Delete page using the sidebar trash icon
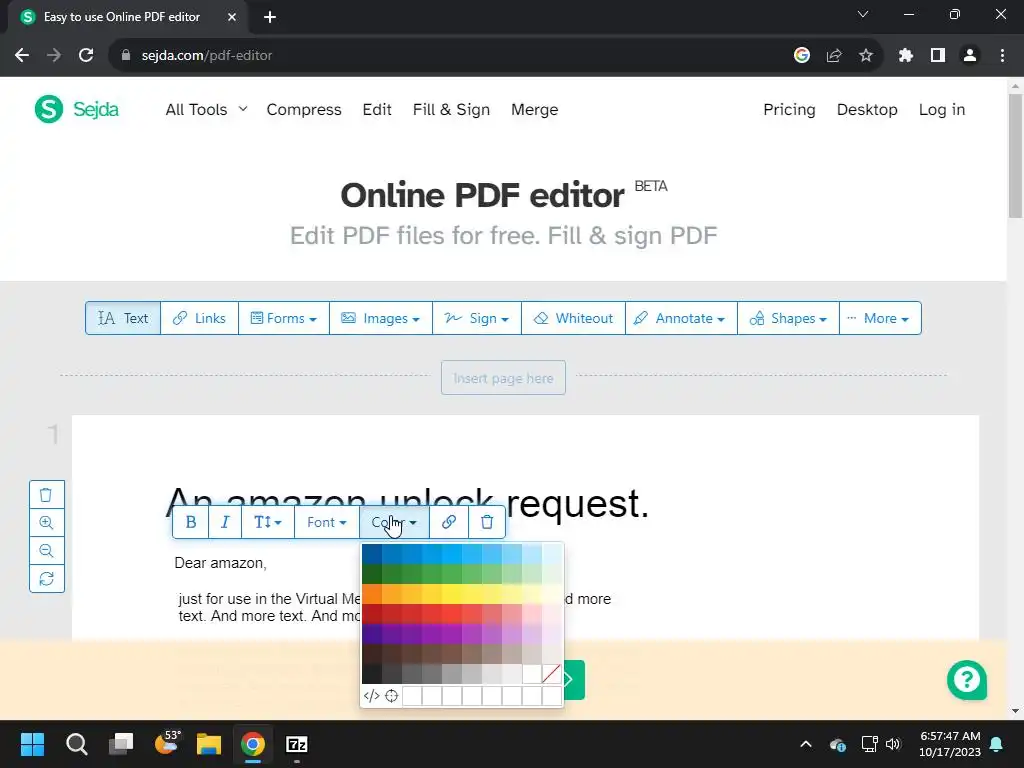The width and height of the screenshot is (1024, 768). 46,495
